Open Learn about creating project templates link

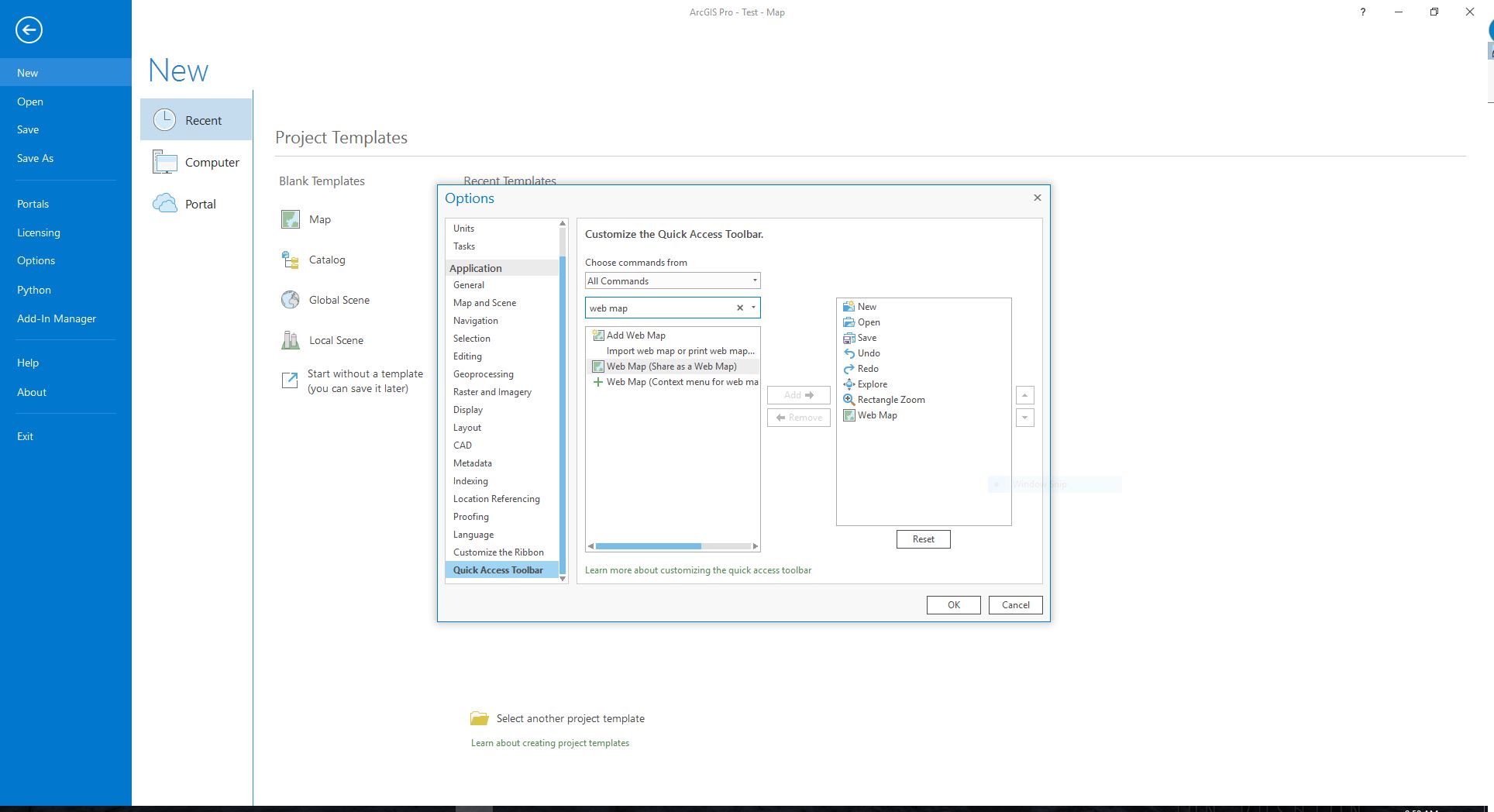(550, 743)
